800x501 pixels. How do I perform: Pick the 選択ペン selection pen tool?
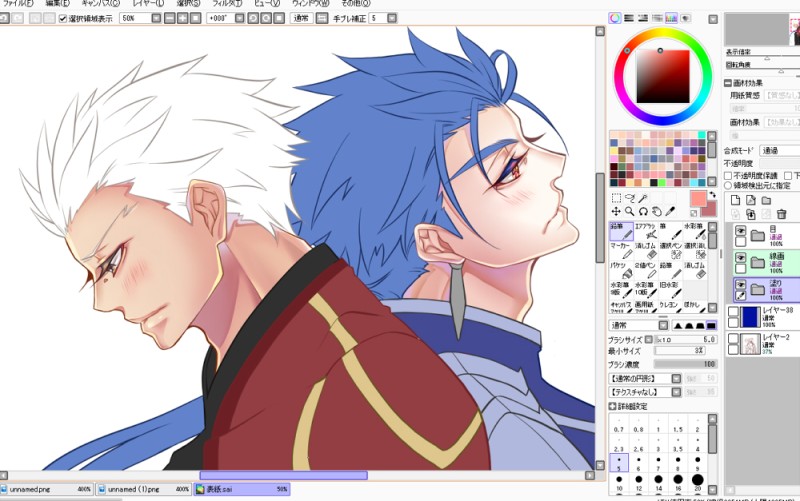click(670, 251)
